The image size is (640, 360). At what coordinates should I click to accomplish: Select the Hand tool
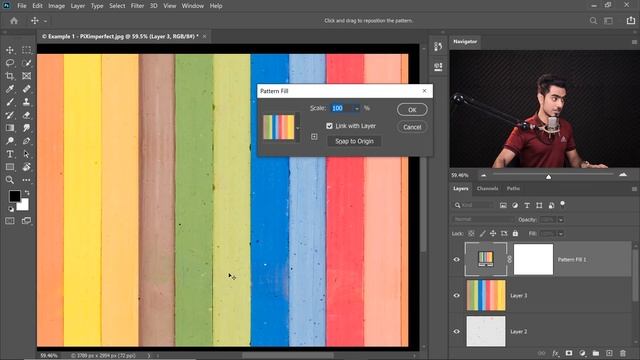pos(27,167)
